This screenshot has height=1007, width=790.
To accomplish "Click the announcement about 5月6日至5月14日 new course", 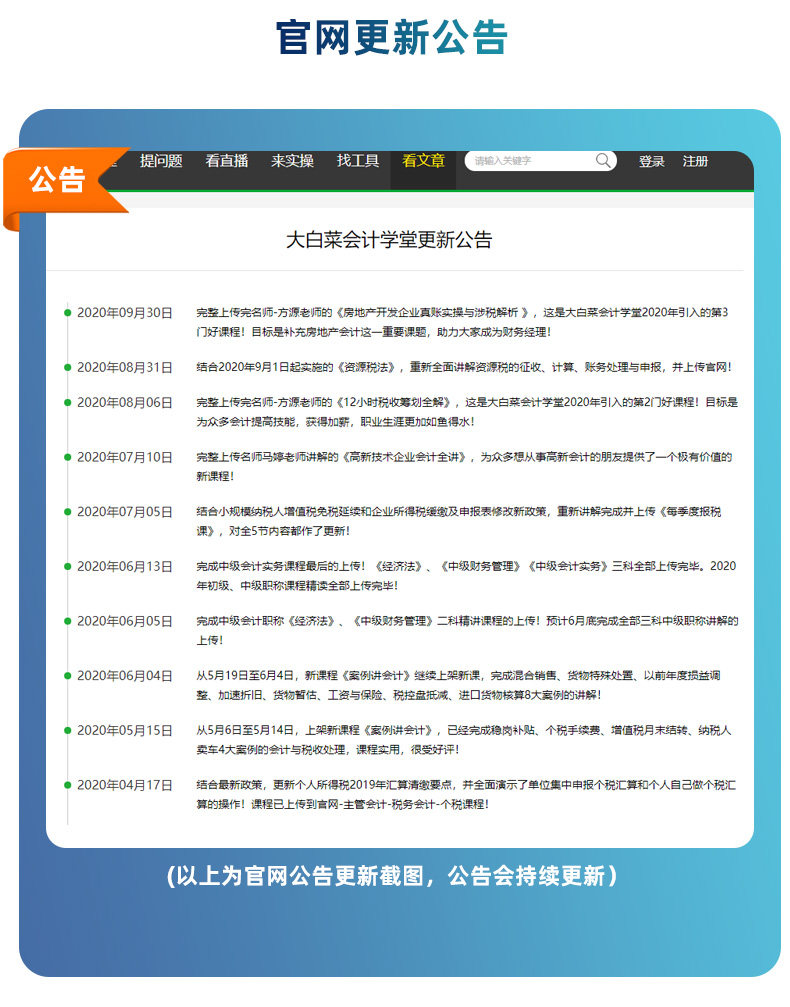I will (464, 740).
